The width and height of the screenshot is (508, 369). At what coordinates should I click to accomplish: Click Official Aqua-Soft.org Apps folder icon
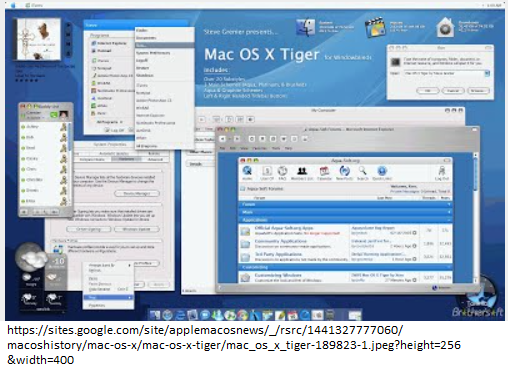[245, 231]
